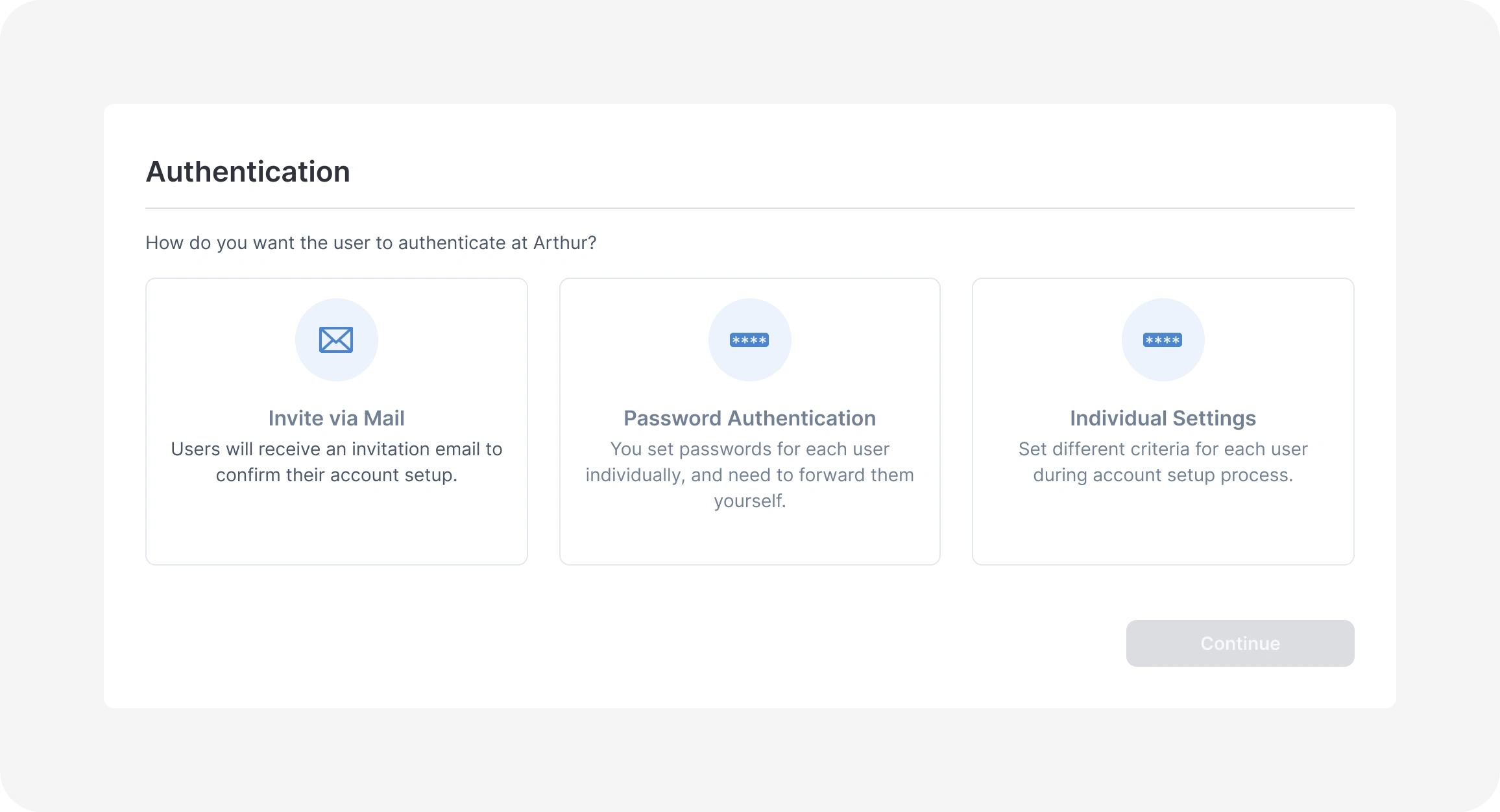
Task: Click the circle around the Password Authentication icon
Action: pyautogui.click(x=749, y=340)
